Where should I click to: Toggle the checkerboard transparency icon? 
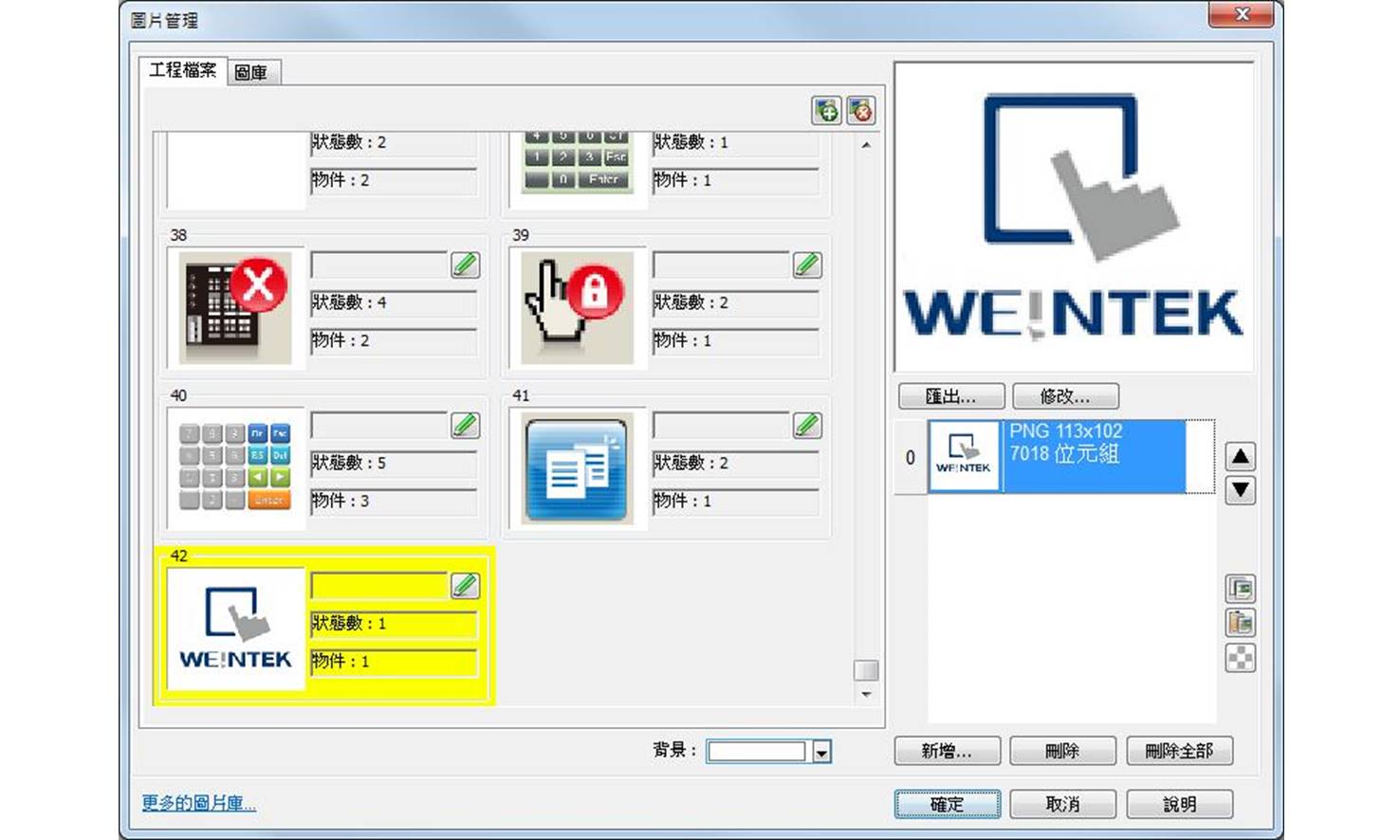coord(1240,657)
